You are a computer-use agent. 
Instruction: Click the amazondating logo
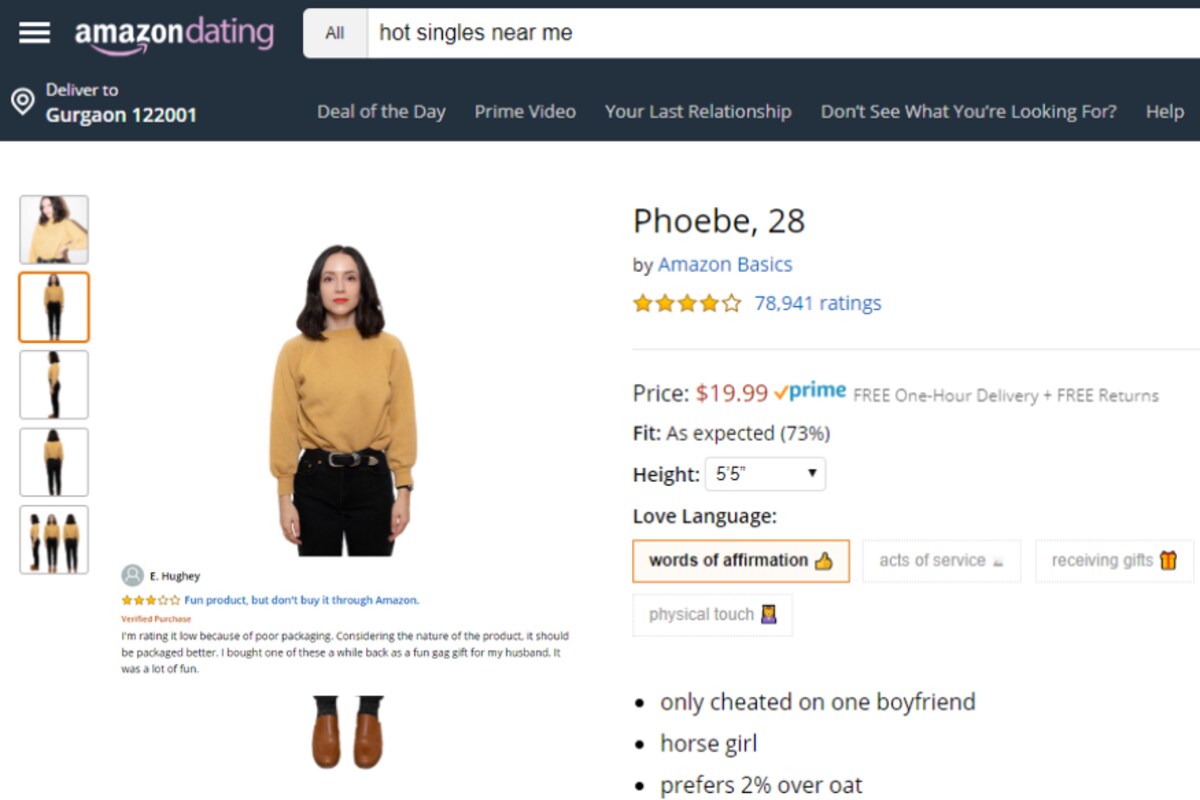click(174, 34)
